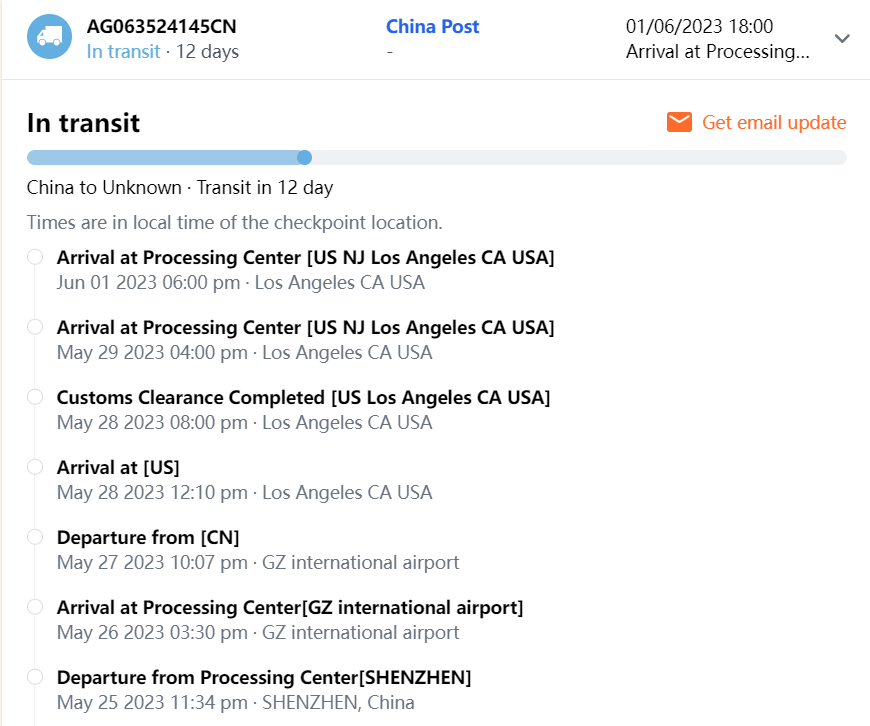Click the In transit section heading
Screen dimensions: 870x726
tap(83, 123)
